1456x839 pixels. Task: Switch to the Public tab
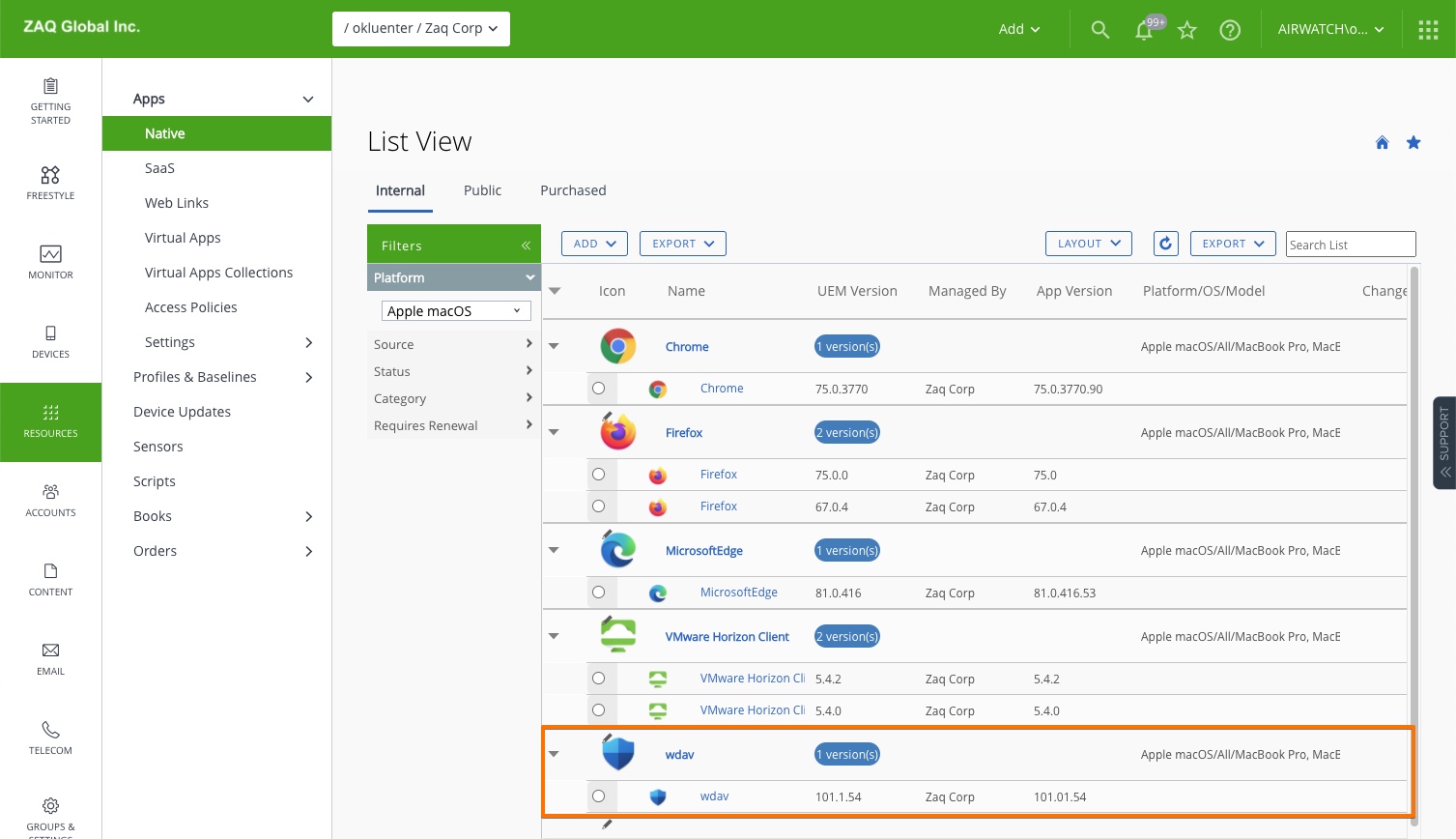482,190
